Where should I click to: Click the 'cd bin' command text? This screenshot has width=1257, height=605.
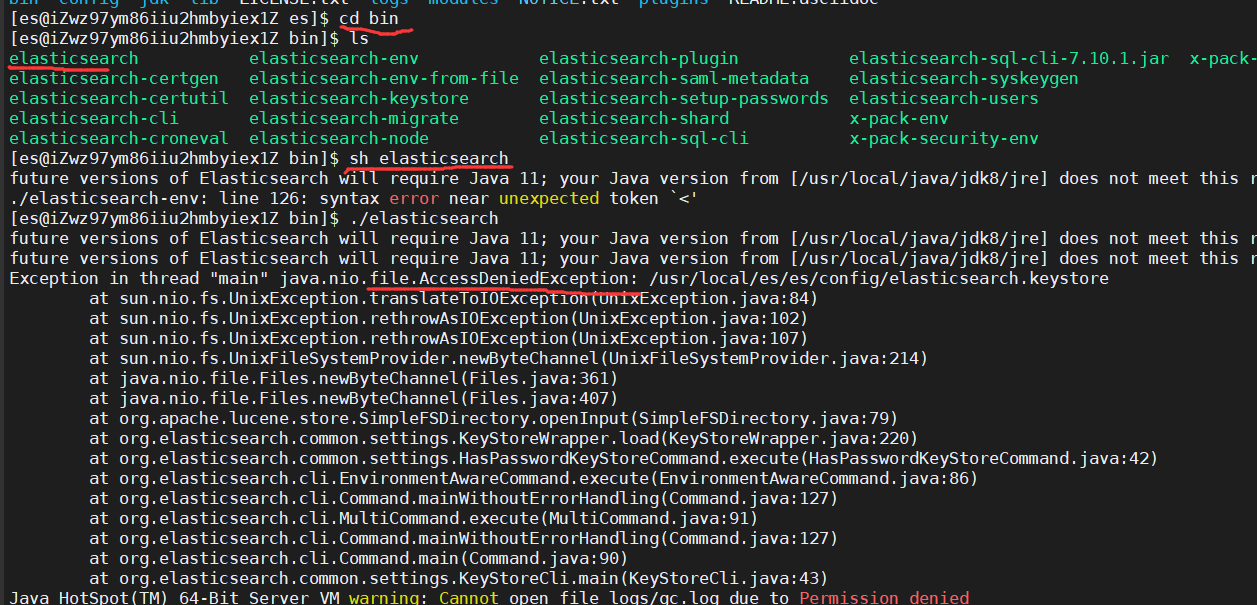point(369,18)
